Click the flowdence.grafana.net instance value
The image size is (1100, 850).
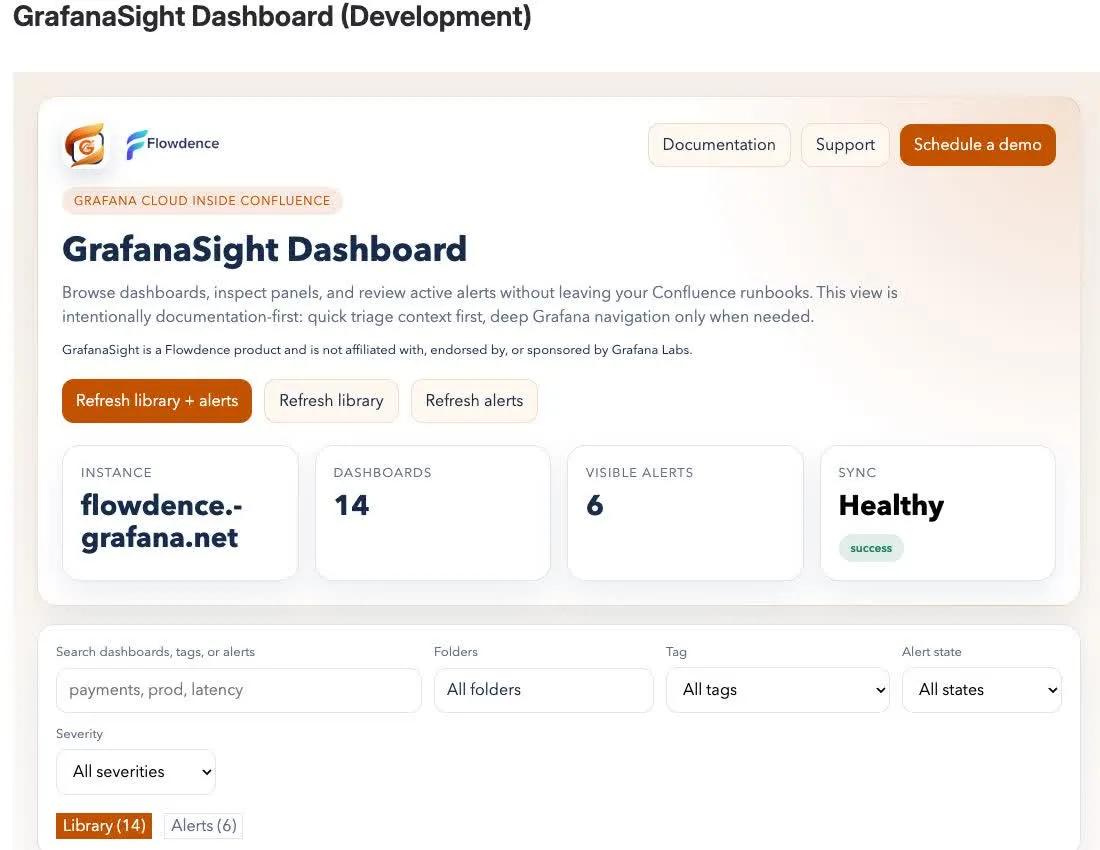coord(161,521)
